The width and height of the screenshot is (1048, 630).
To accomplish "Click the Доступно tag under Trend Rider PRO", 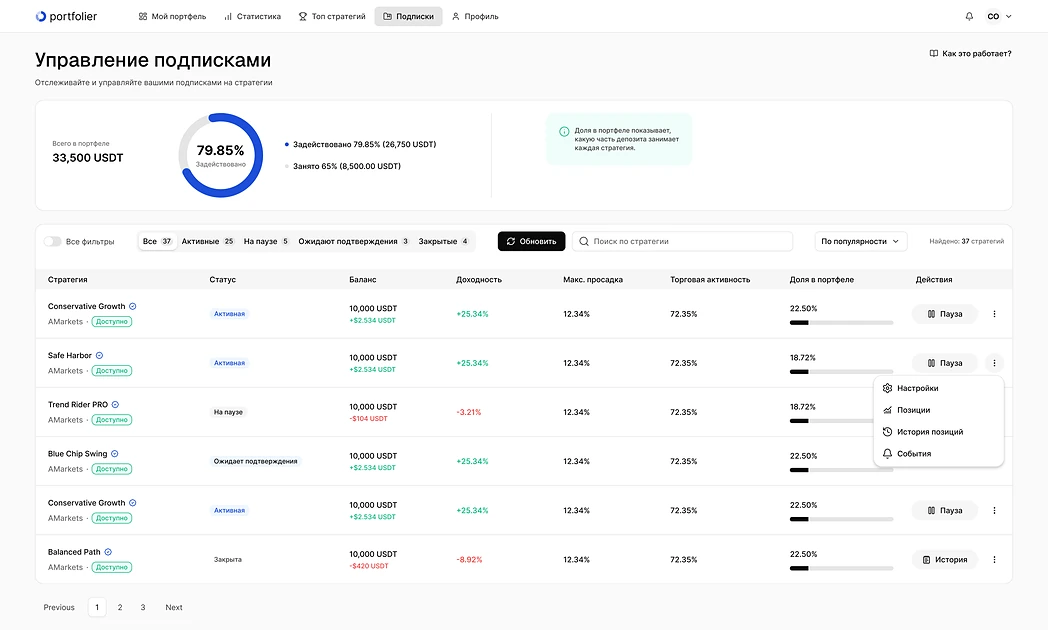I will tap(112, 420).
